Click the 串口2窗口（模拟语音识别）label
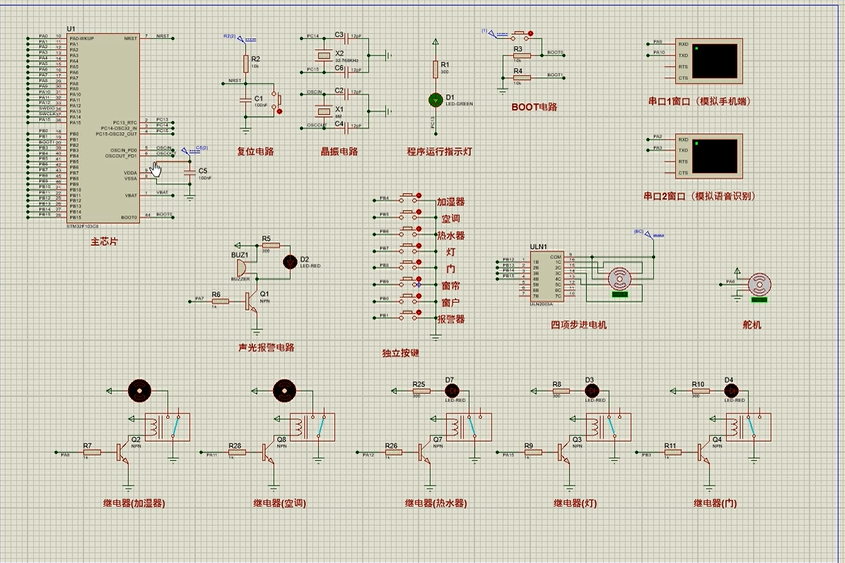Viewport: 845px width, 563px height. tap(699, 196)
